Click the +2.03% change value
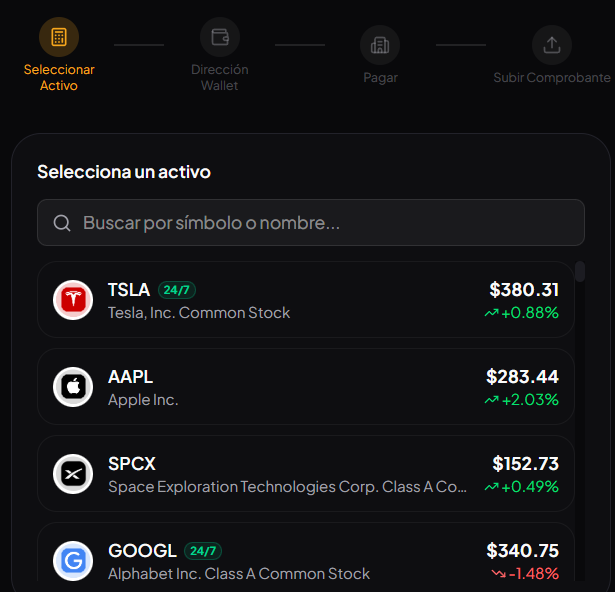 pyautogui.click(x=530, y=400)
